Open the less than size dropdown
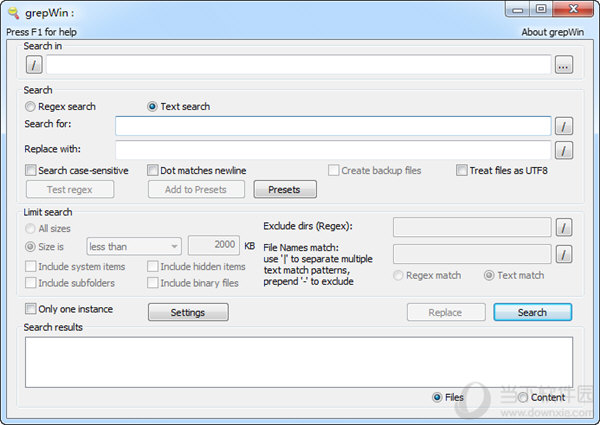The image size is (600, 425). pos(134,246)
